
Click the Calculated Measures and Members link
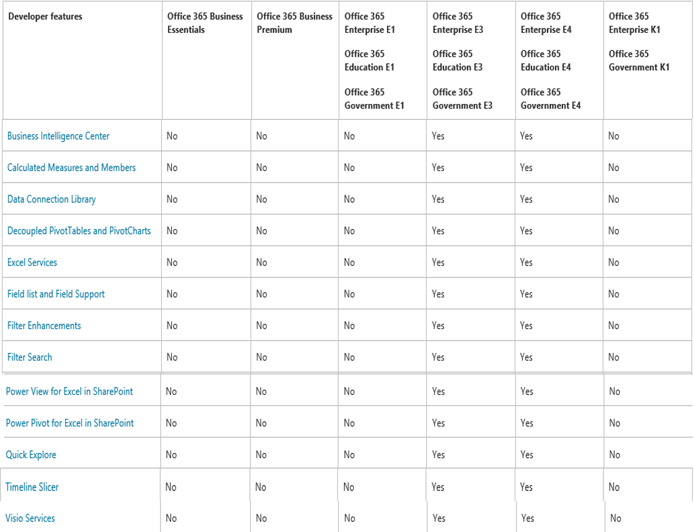click(x=71, y=168)
